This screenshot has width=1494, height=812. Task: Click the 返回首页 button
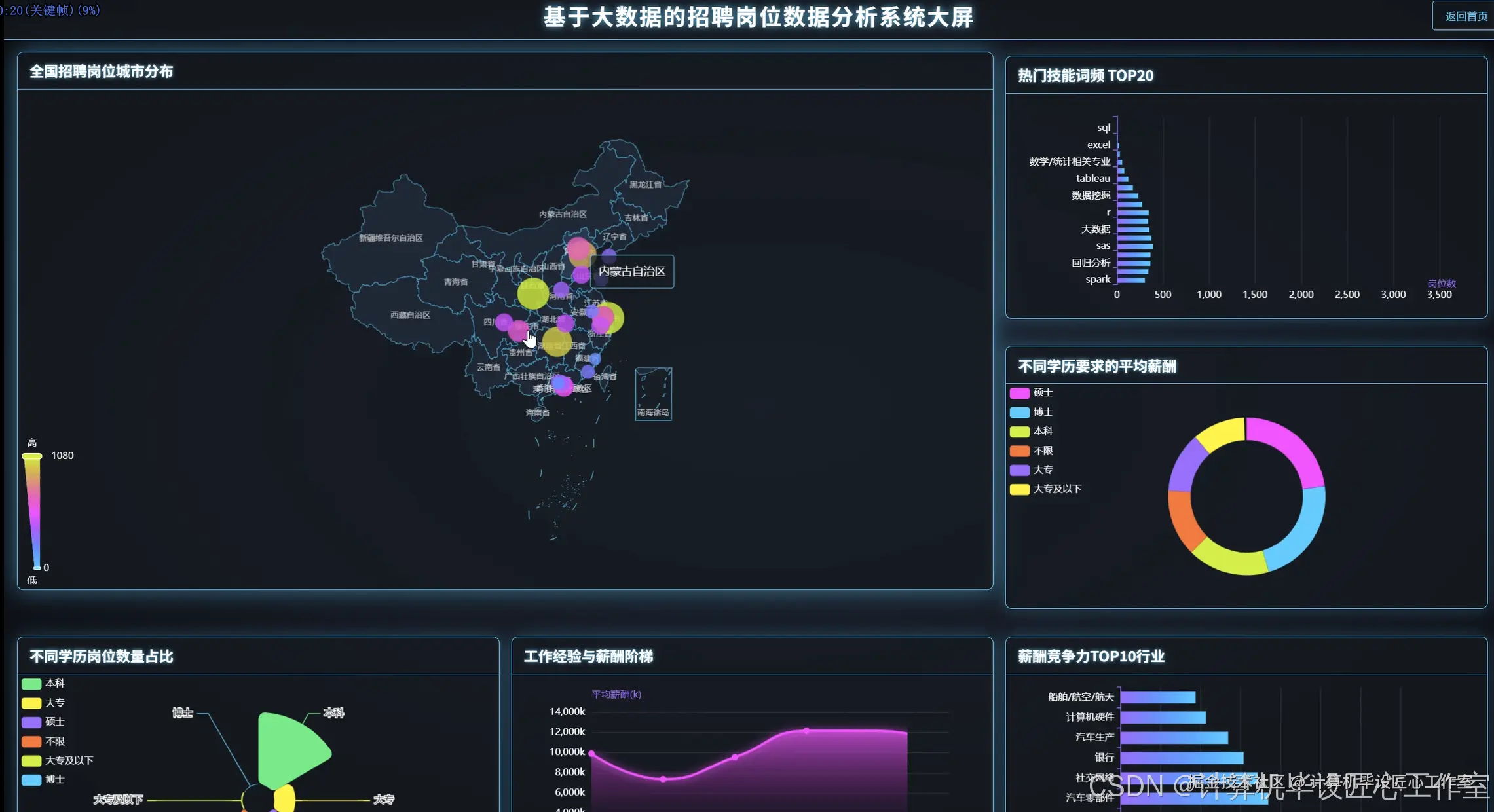coord(1465,16)
